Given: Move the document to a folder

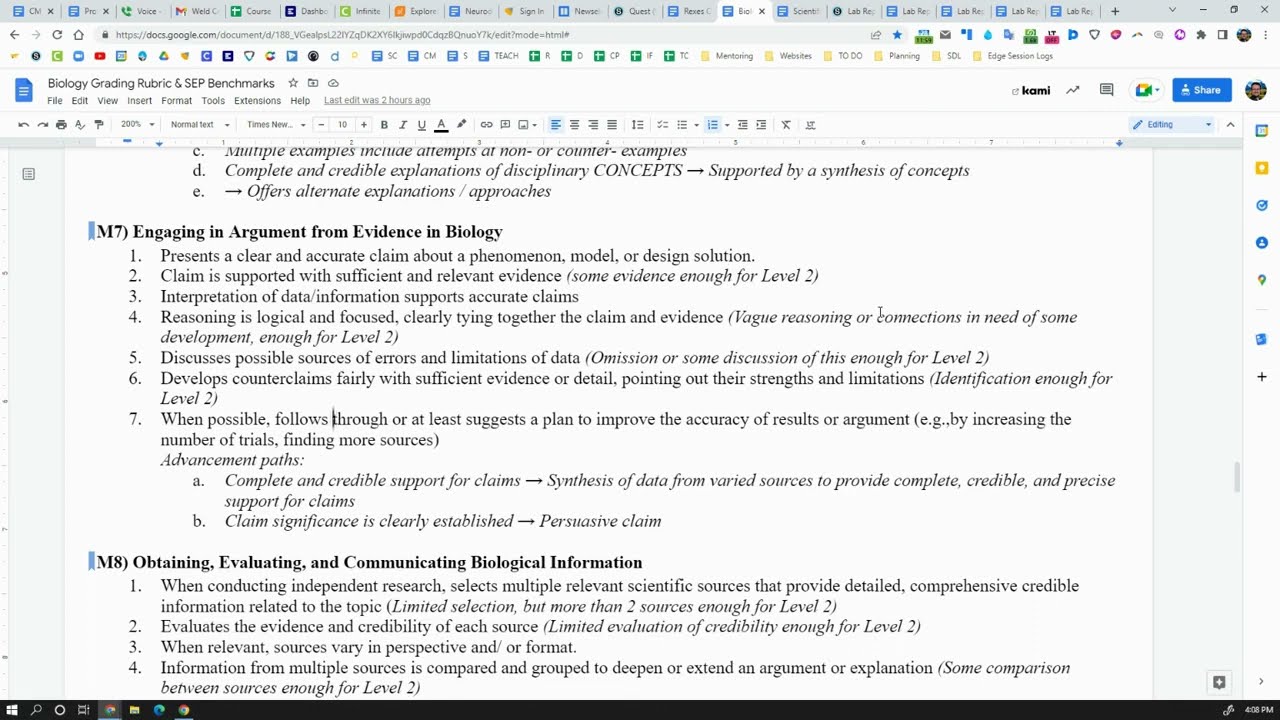Looking at the screenshot, I should (x=313, y=83).
